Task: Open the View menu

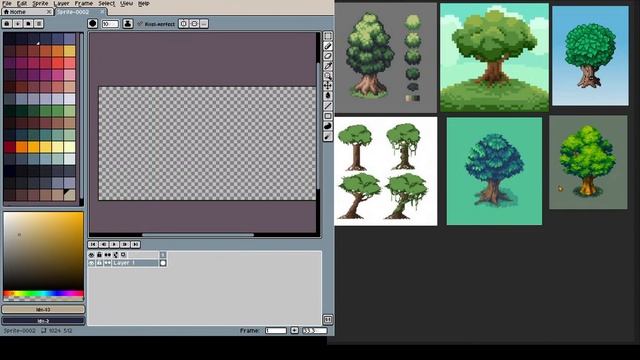Action: pyautogui.click(x=126, y=3)
